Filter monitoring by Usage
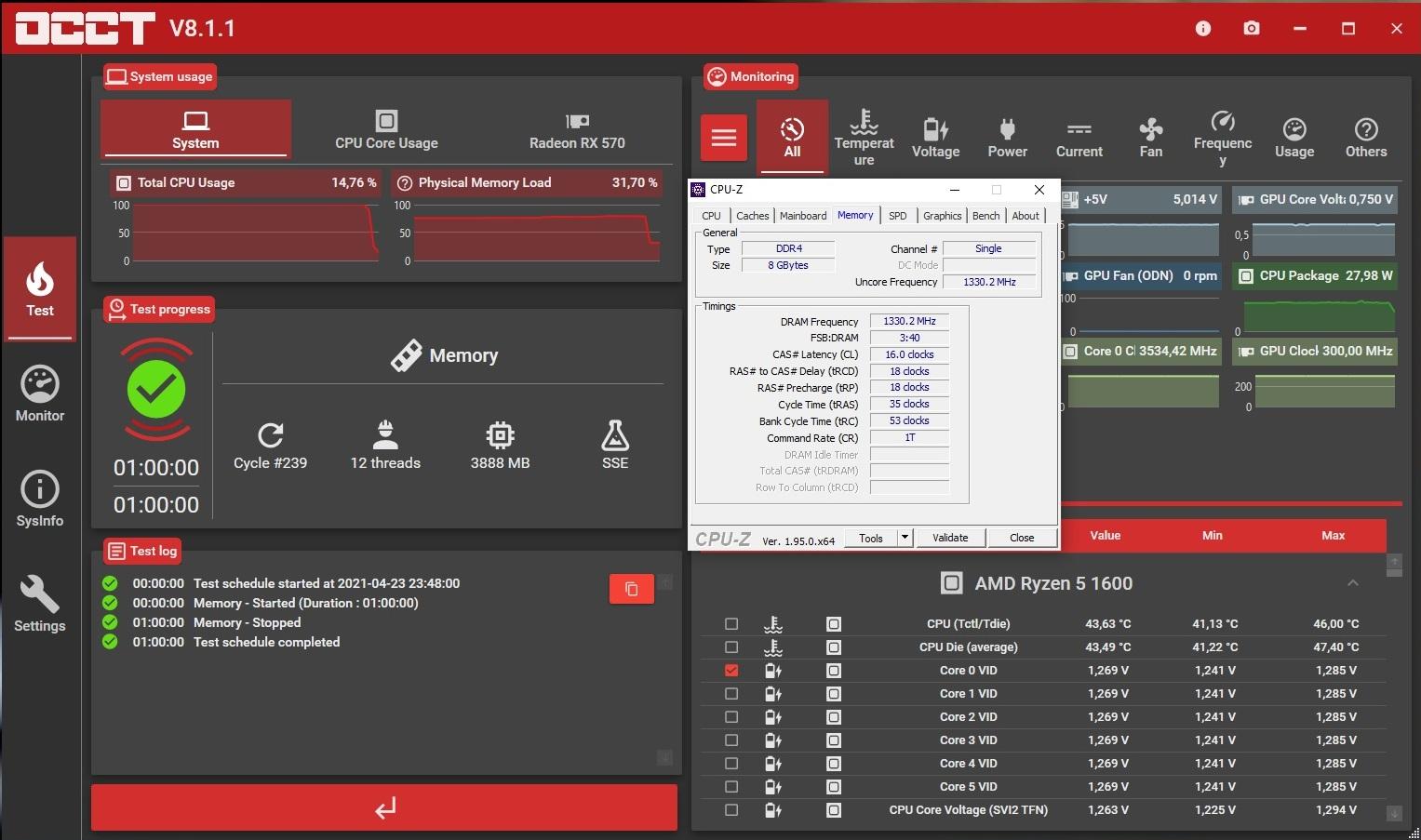 1294,137
